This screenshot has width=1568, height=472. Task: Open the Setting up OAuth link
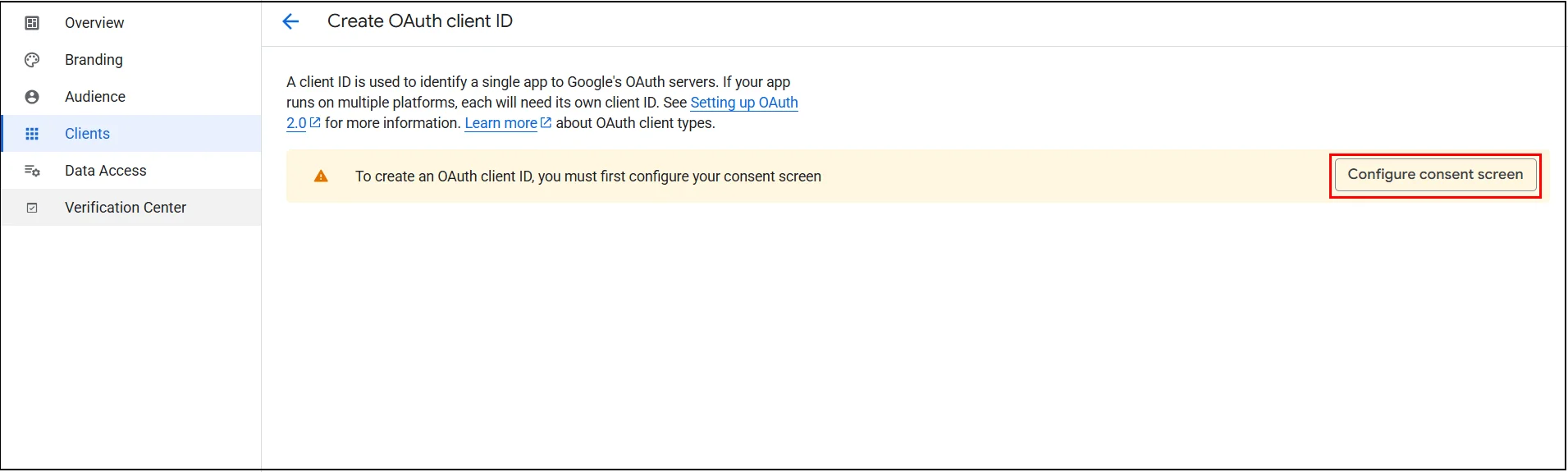click(x=744, y=103)
